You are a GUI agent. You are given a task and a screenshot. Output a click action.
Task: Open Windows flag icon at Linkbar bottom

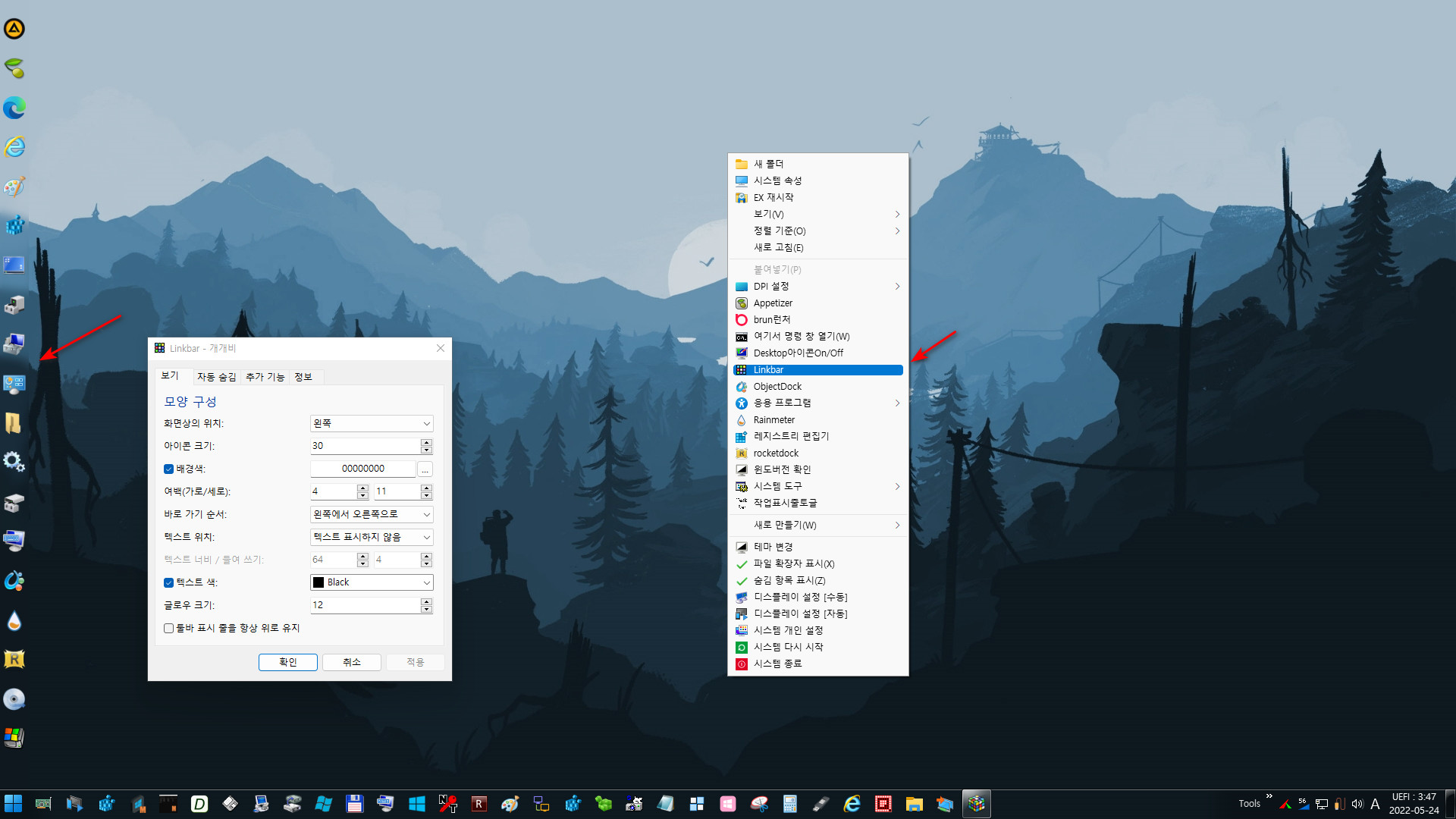[x=14, y=739]
